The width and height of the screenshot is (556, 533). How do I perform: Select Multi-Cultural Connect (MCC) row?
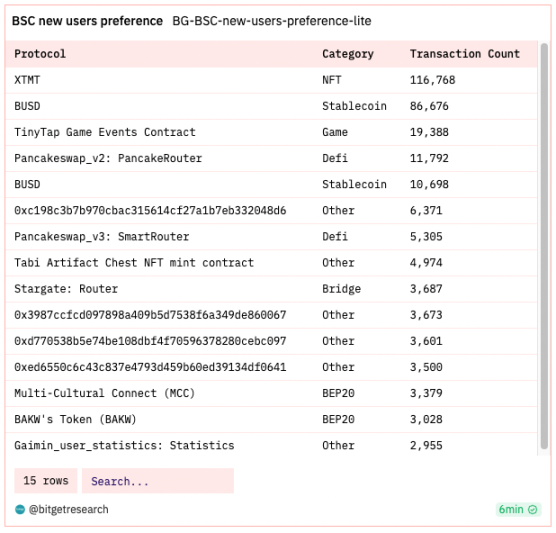pyautogui.click(x=271, y=393)
